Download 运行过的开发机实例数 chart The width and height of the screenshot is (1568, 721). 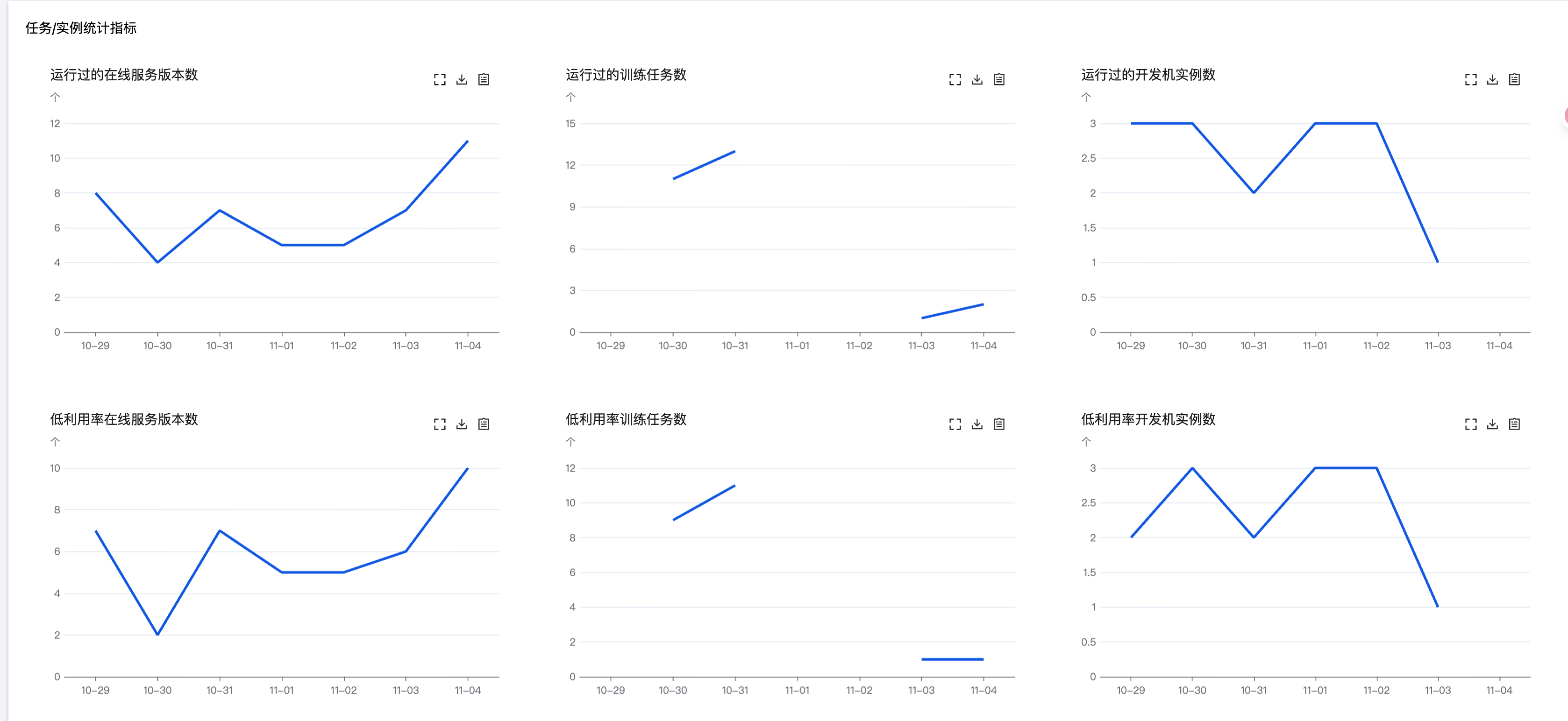tap(1492, 80)
